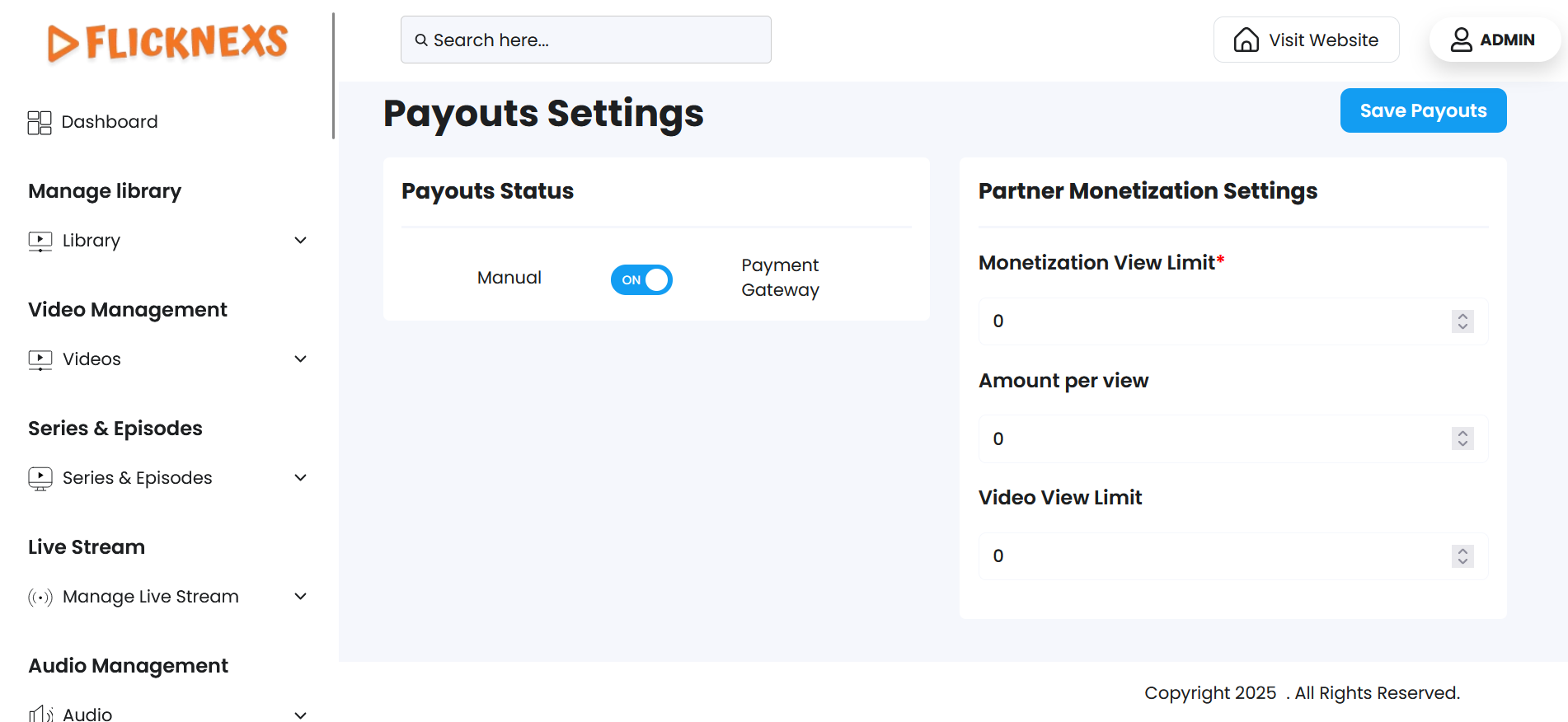Click the Flicknexs logo
1568x722 pixels.
pyautogui.click(x=167, y=42)
